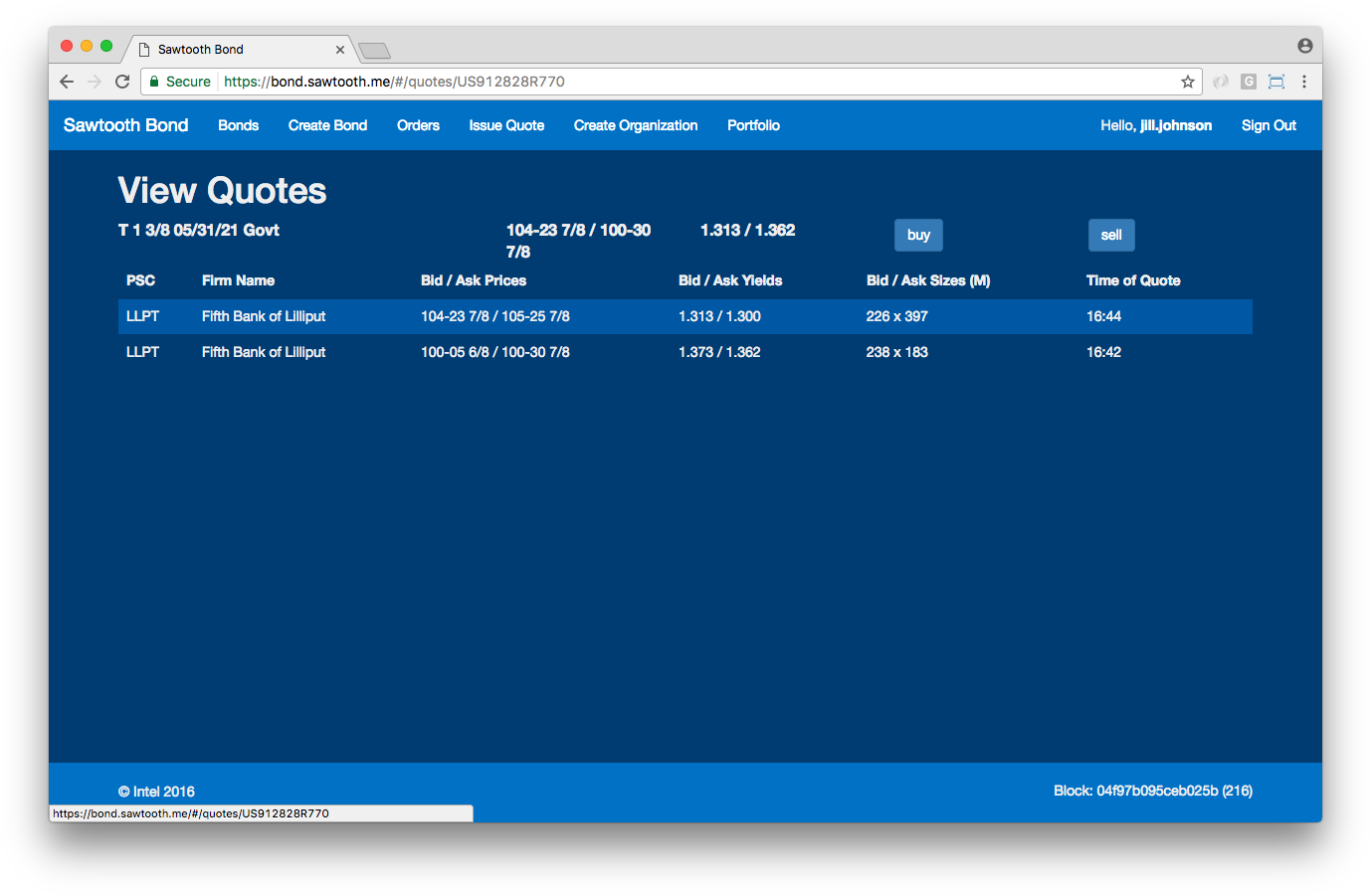
Task: Close the Sawtooth Bond tab
Action: pyautogui.click(x=340, y=50)
